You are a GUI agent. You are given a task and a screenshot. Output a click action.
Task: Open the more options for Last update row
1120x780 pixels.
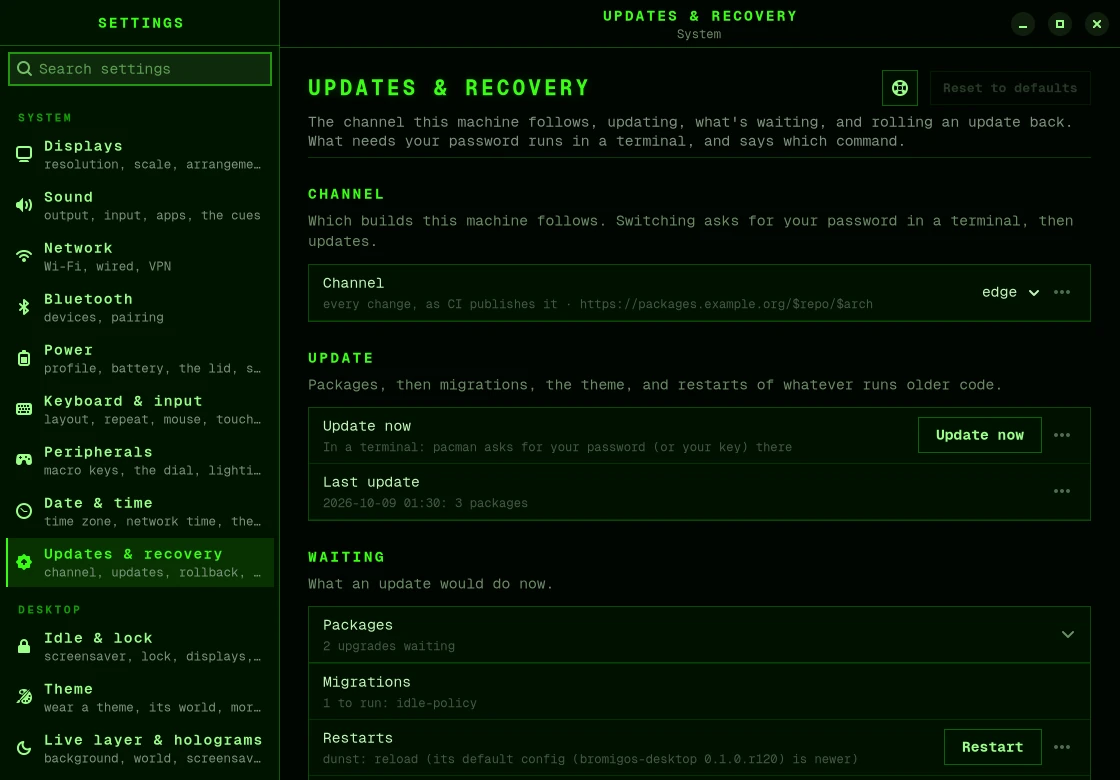(1062, 491)
